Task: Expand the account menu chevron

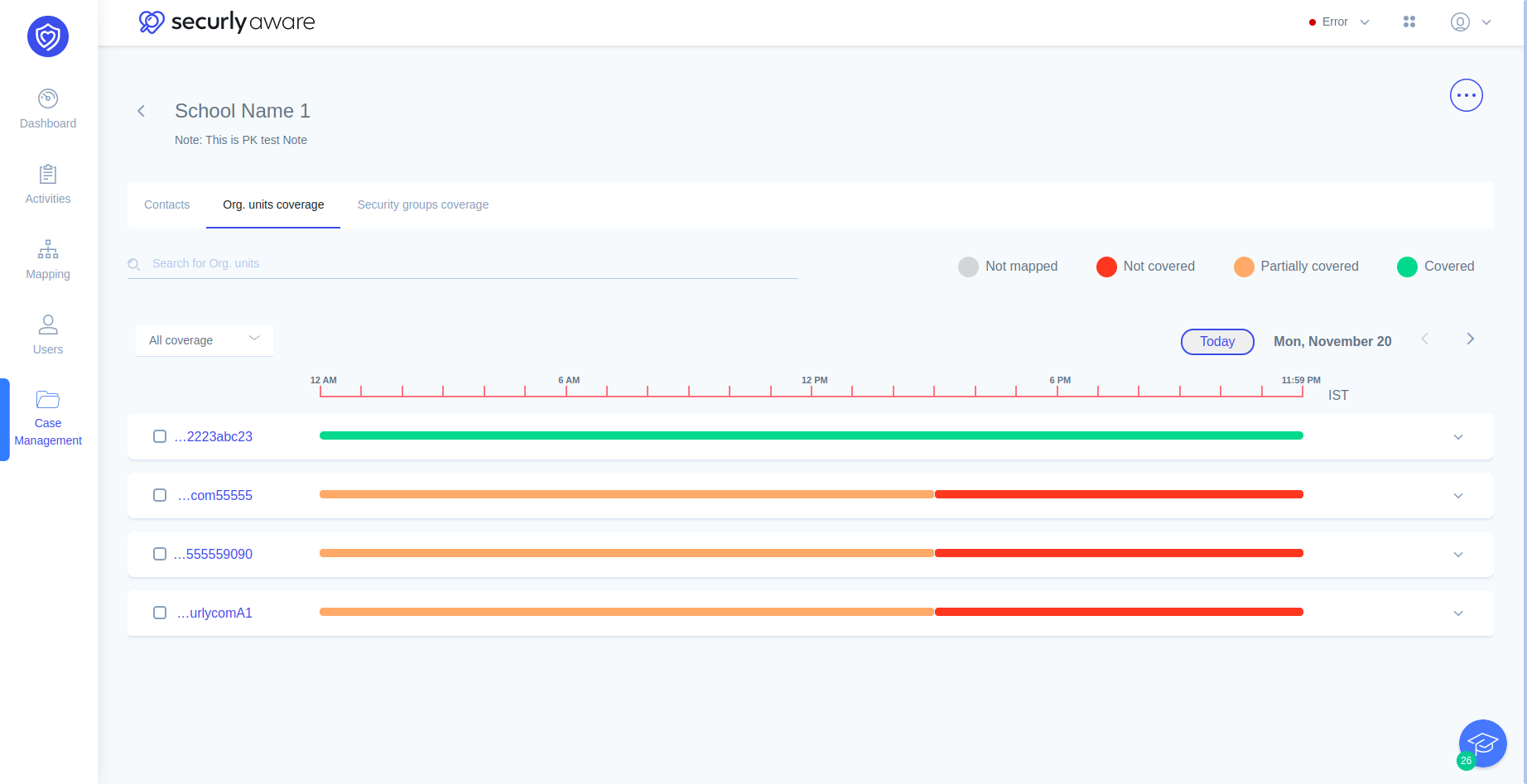Action: coord(1486,22)
